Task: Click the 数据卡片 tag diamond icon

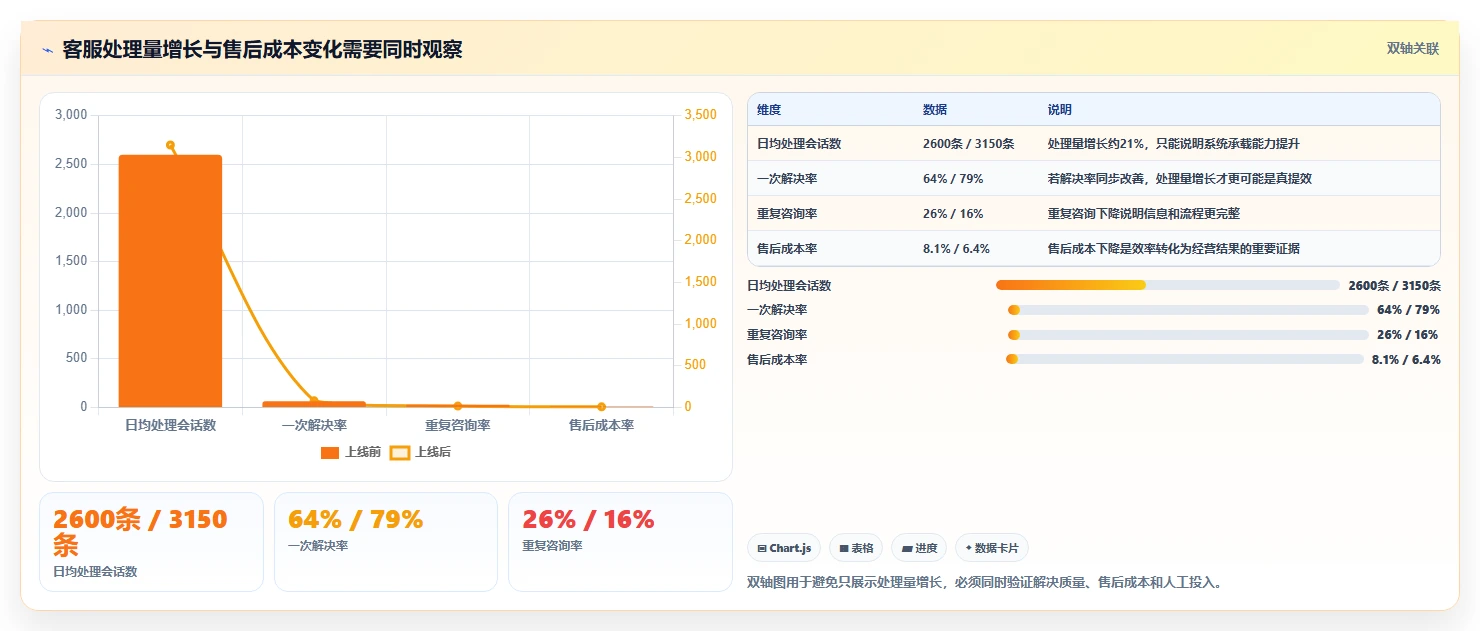Action: [968, 548]
